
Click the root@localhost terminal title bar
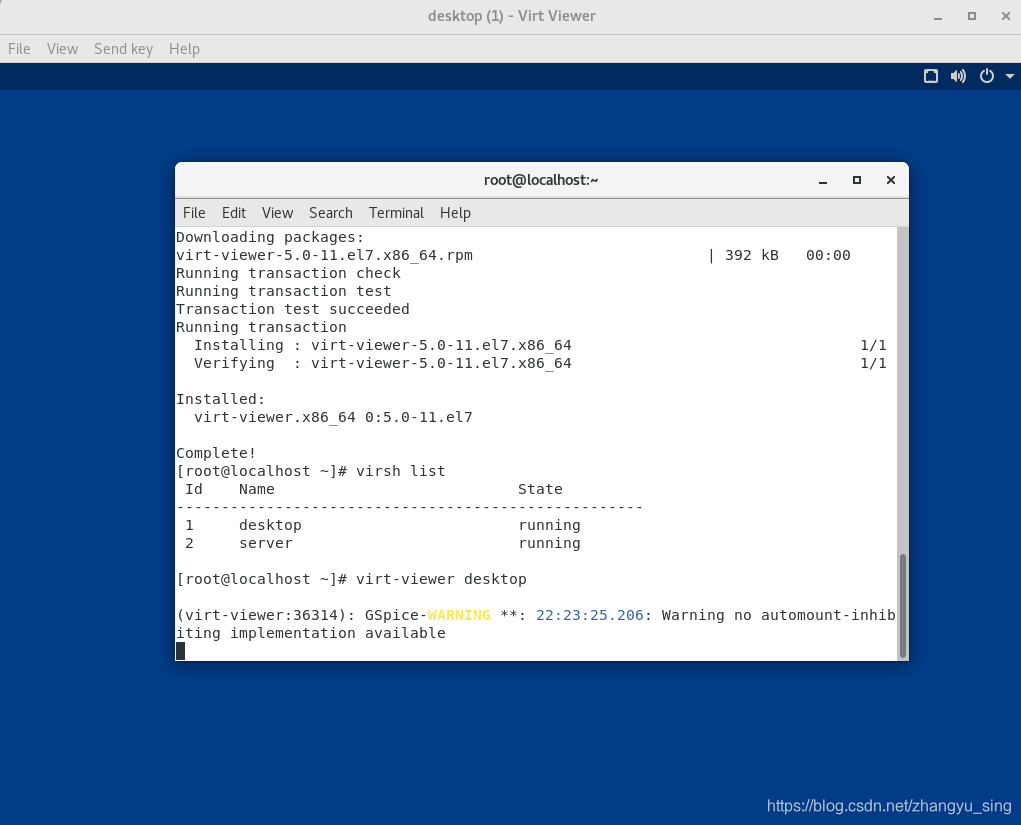[x=541, y=180]
